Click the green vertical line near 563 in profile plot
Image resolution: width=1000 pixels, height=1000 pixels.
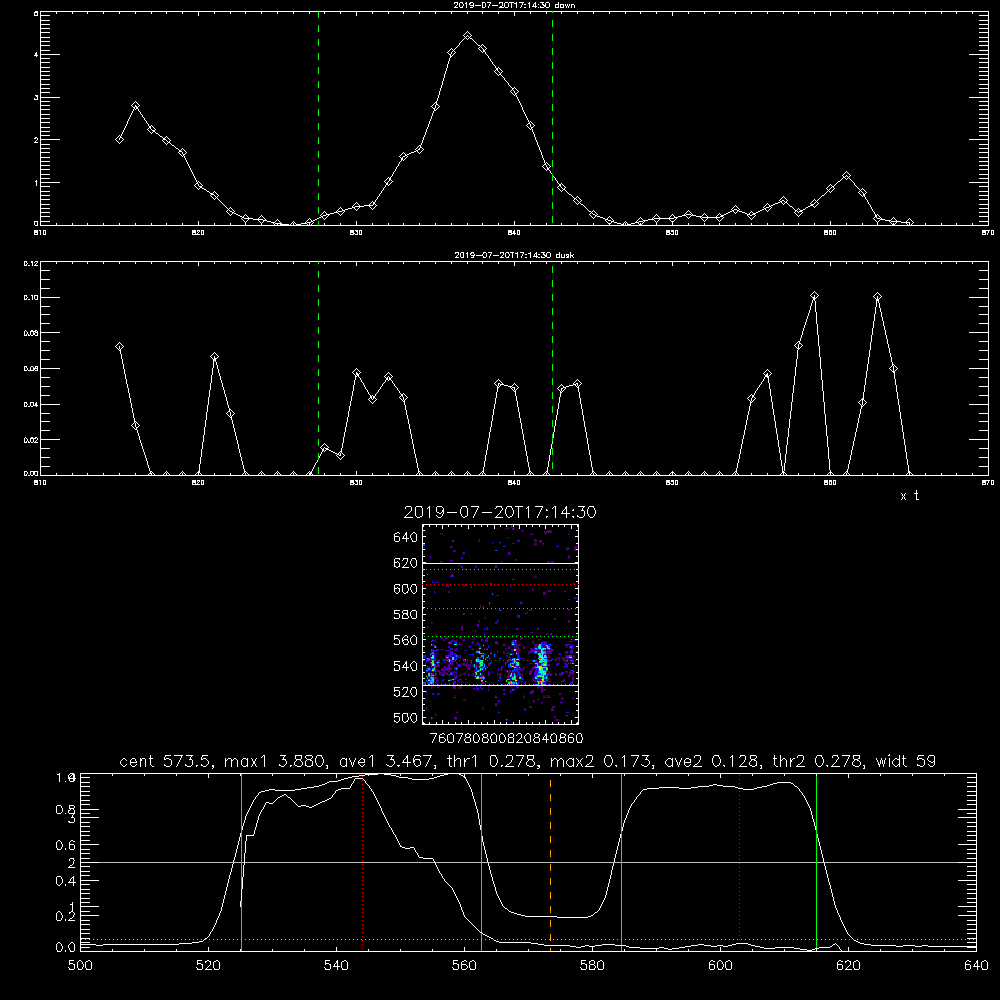481,861
